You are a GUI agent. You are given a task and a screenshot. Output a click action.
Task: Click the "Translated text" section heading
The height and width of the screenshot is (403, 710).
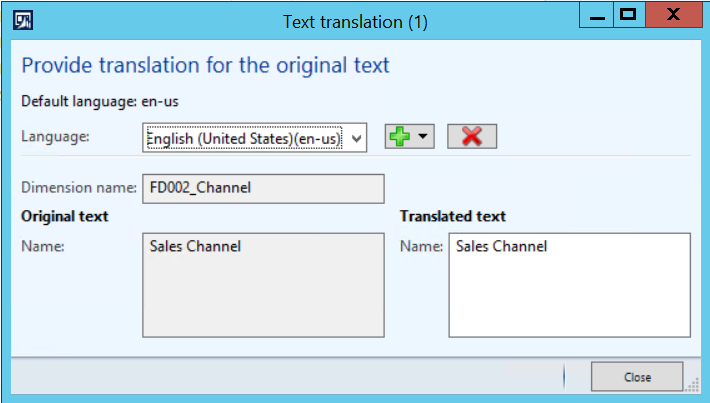[x=452, y=216]
